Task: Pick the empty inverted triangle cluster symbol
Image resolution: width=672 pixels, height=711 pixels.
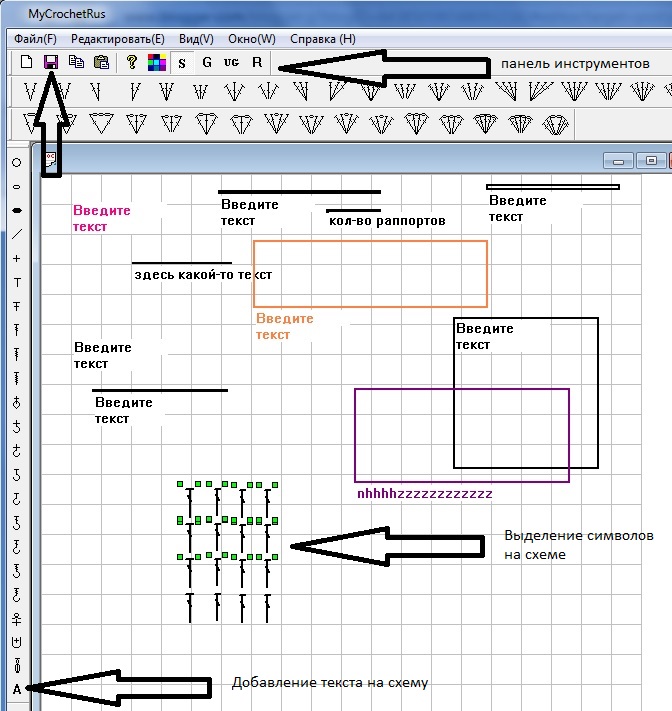Action: [x=101, y=124]
